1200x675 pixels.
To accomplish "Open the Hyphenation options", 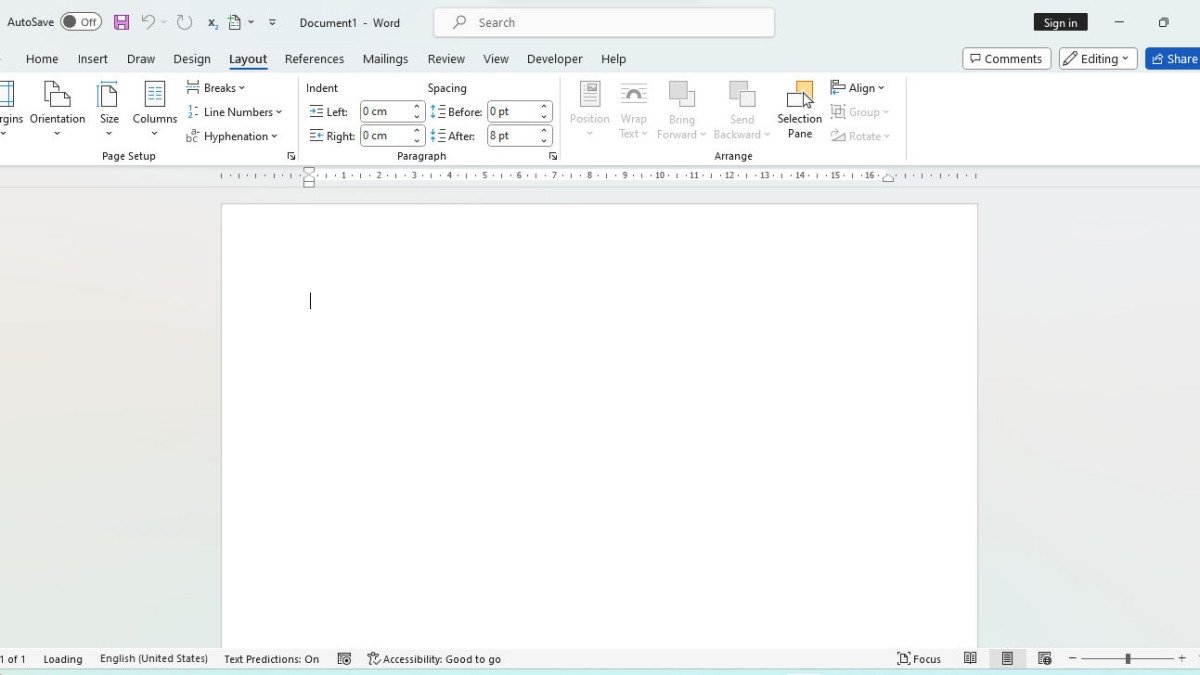I will [x=234, y=136].
